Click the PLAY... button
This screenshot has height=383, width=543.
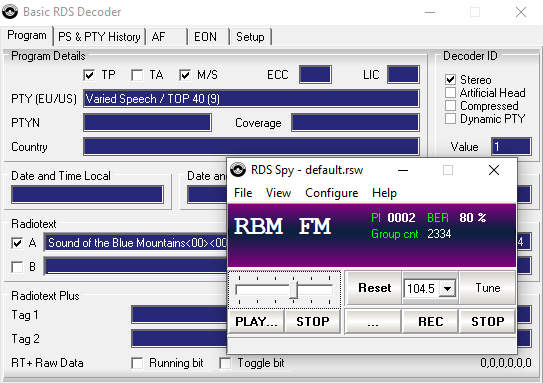[x=256, y=321]
